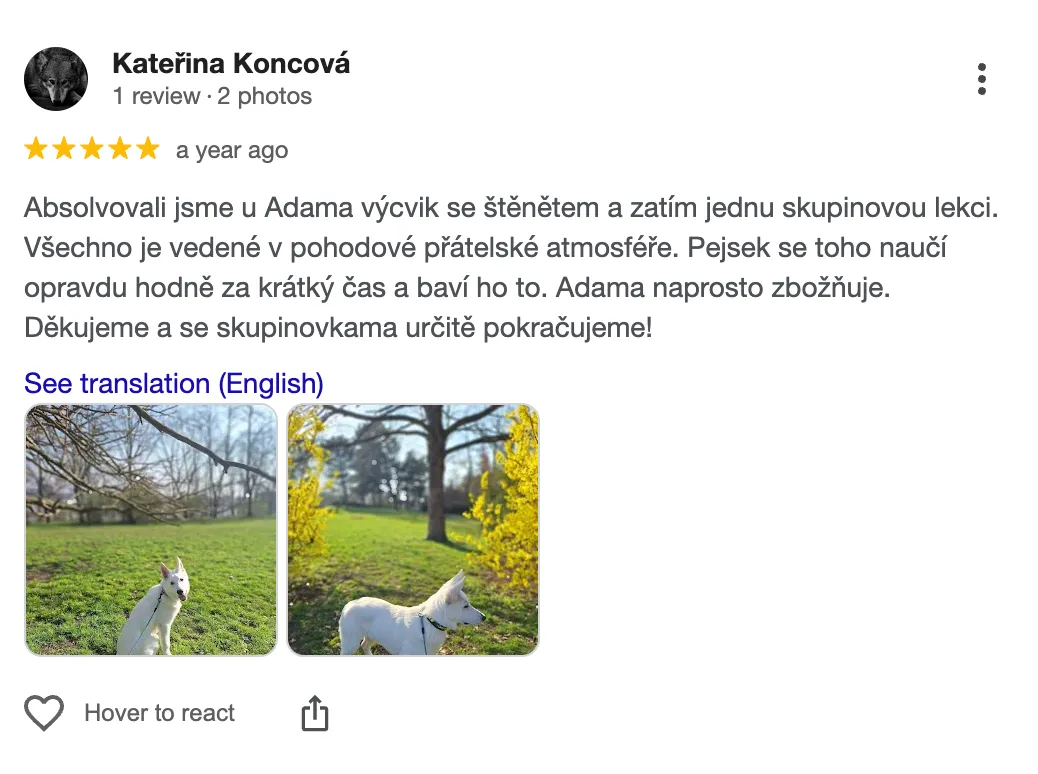Click the '1 review · 2 photos' text
The width and height of the screenshot is (1038, 774).
point(210,96)
